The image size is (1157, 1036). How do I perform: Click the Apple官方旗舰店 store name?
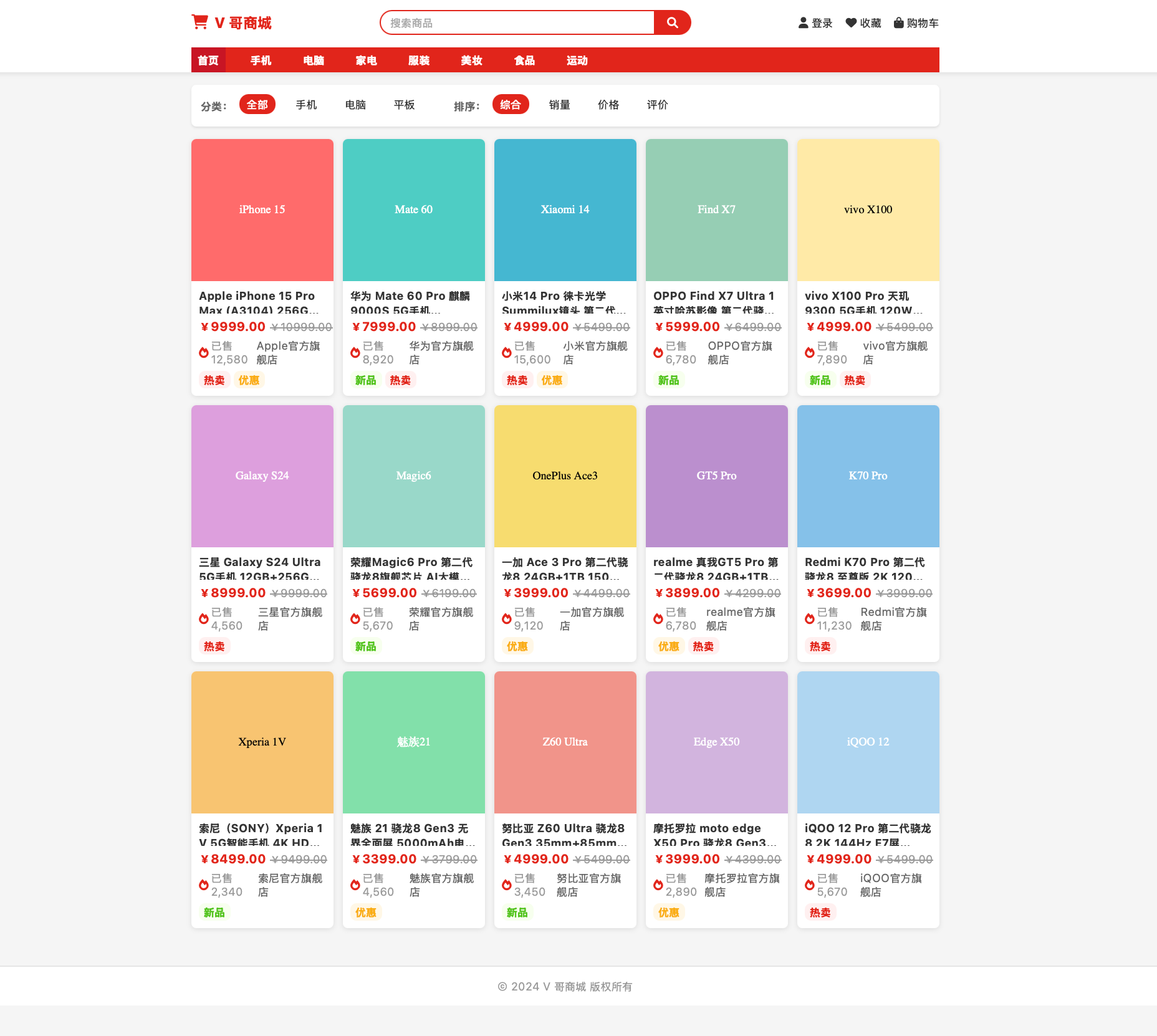(289, 353)
